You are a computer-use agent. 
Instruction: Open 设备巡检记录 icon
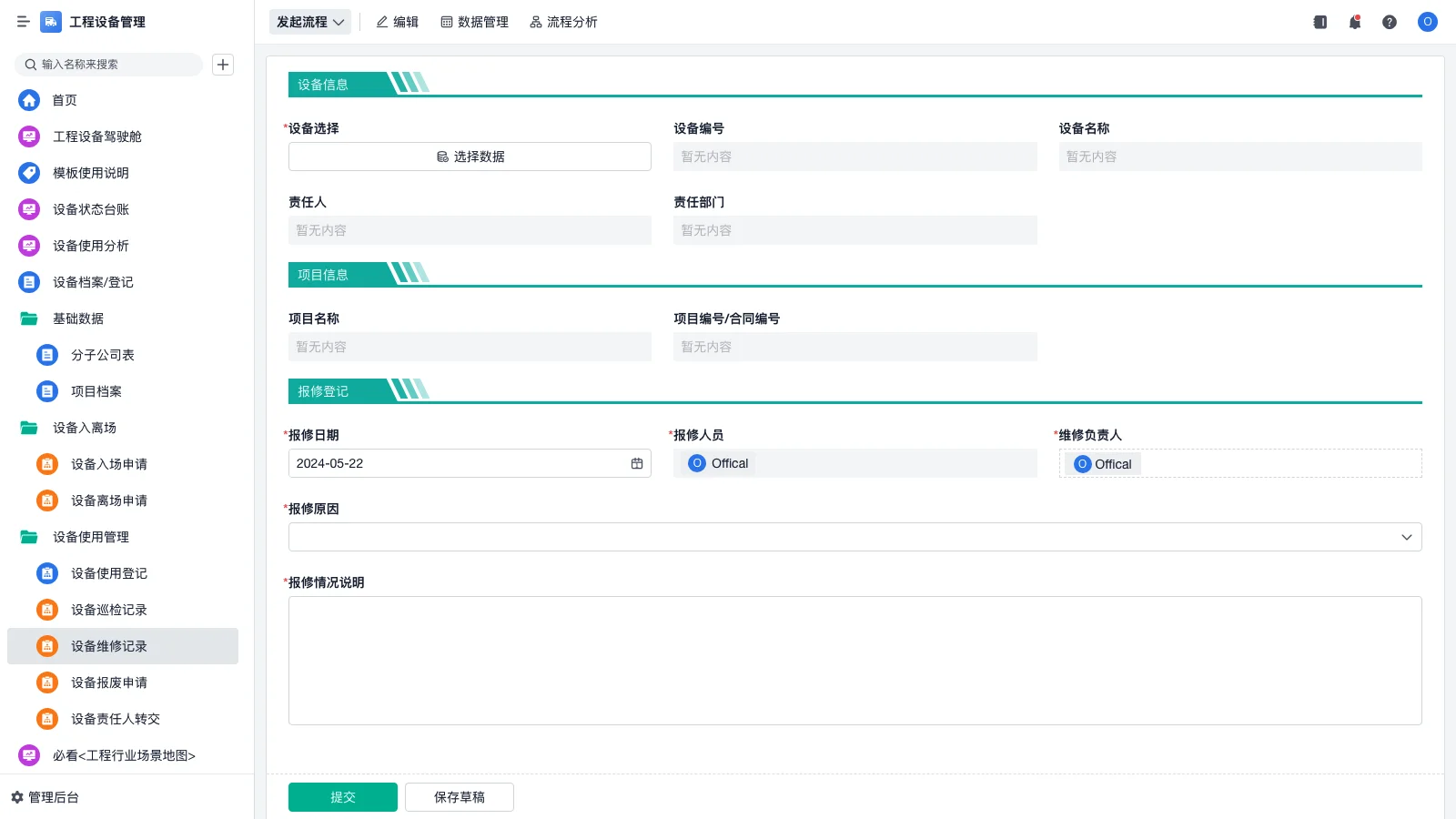(x=47, y=610)
